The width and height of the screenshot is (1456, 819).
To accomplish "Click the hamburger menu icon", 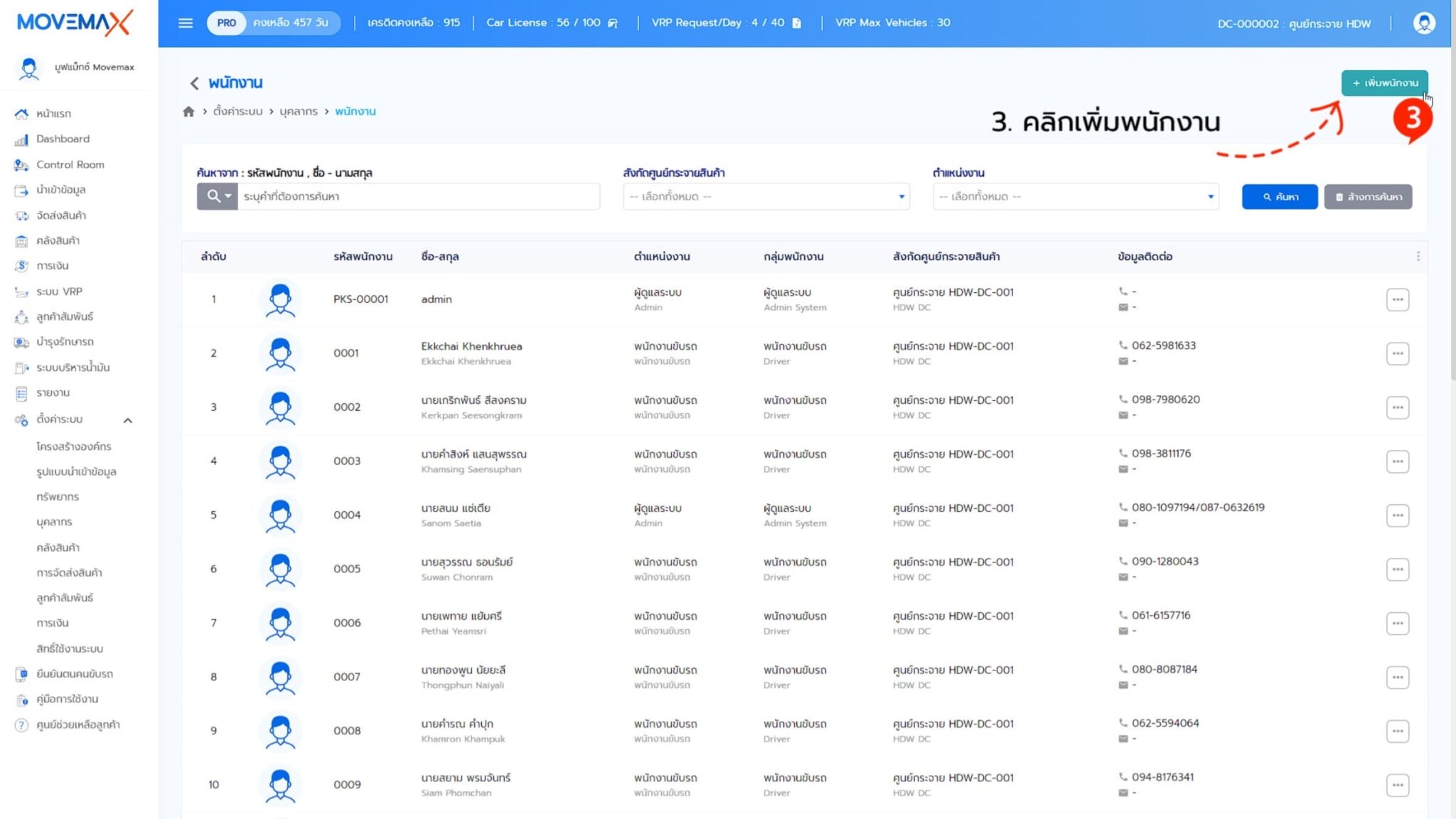I will (x=186, y=23).
